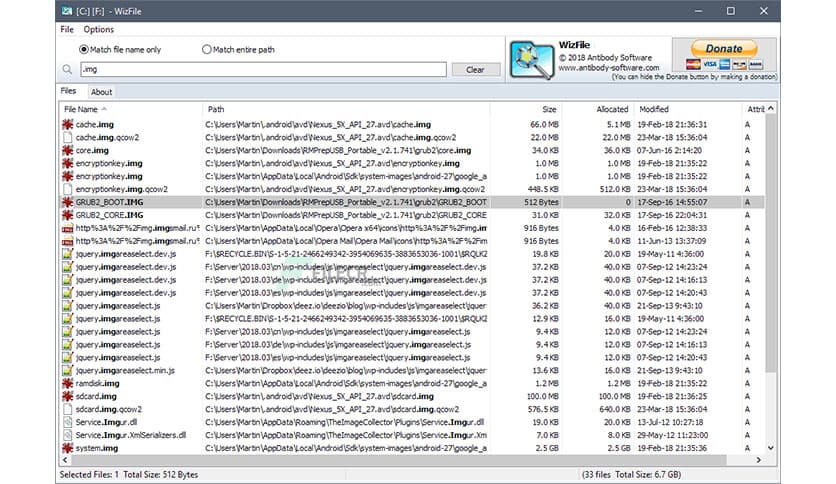
Task: Select the core.img file name
Action: pos(92,150)
